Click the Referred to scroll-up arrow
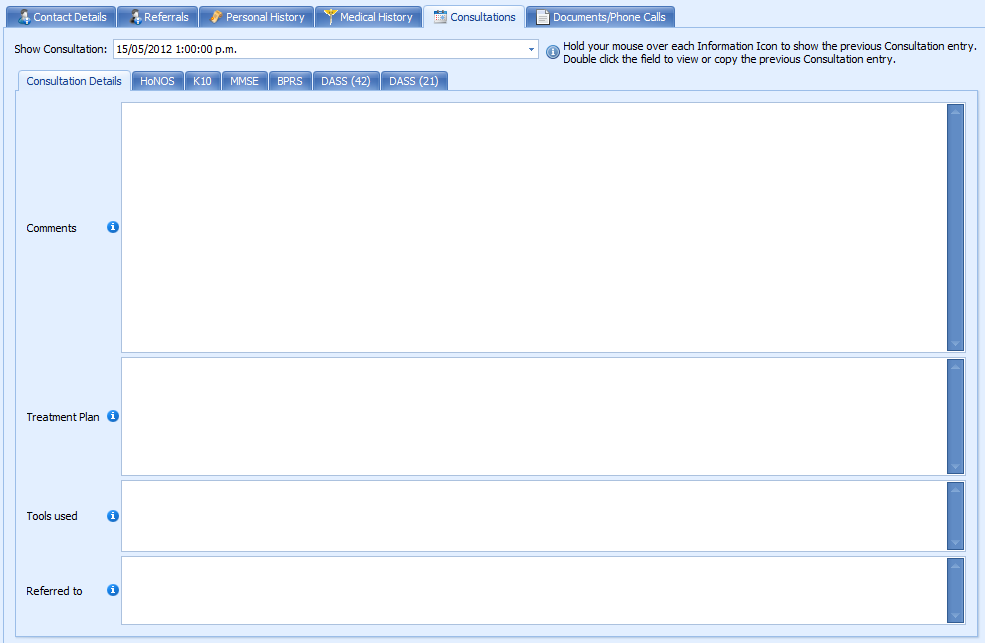This screenshot has width=985, height=643. click(x=955, y=566)
